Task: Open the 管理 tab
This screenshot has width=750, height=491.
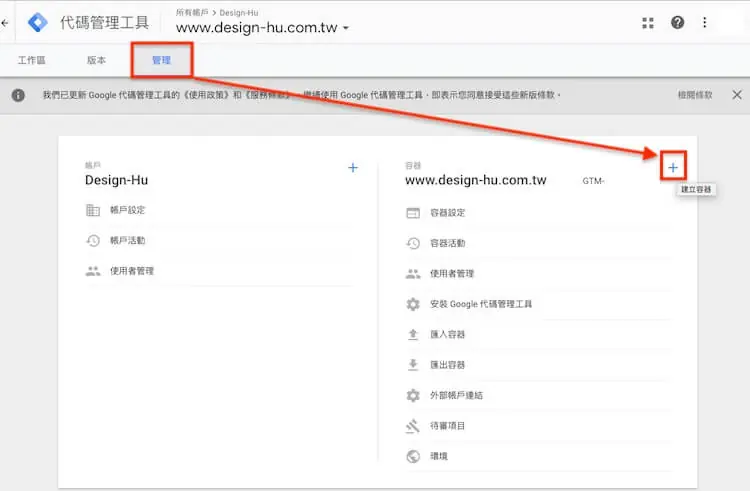Action: pyautogui.click(x=161, y=60)
